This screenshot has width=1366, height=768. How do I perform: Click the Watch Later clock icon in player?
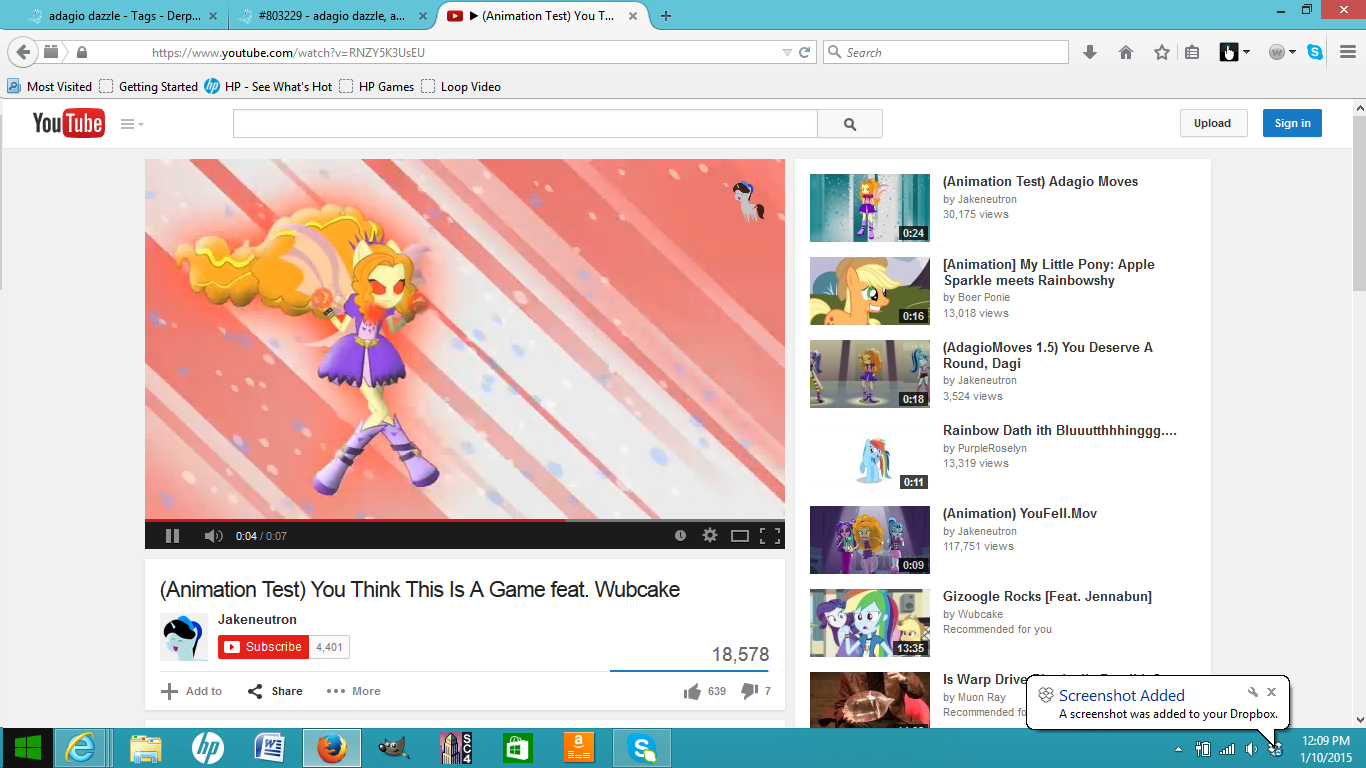(x=680, y=535)
